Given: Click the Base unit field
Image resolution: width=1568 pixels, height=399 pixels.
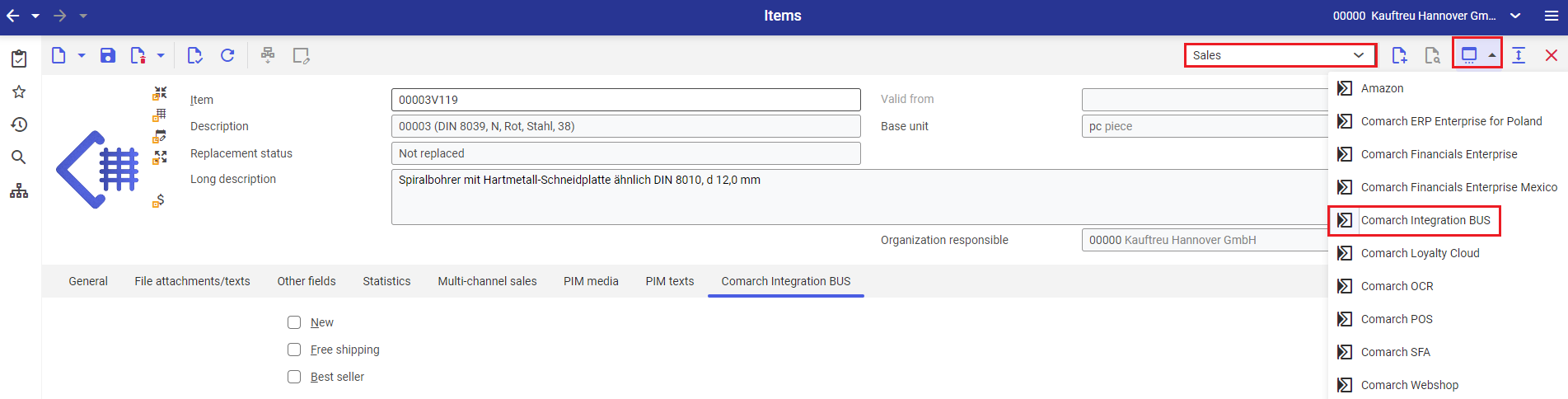Looking at the screenshot, I should point(1205,126).
